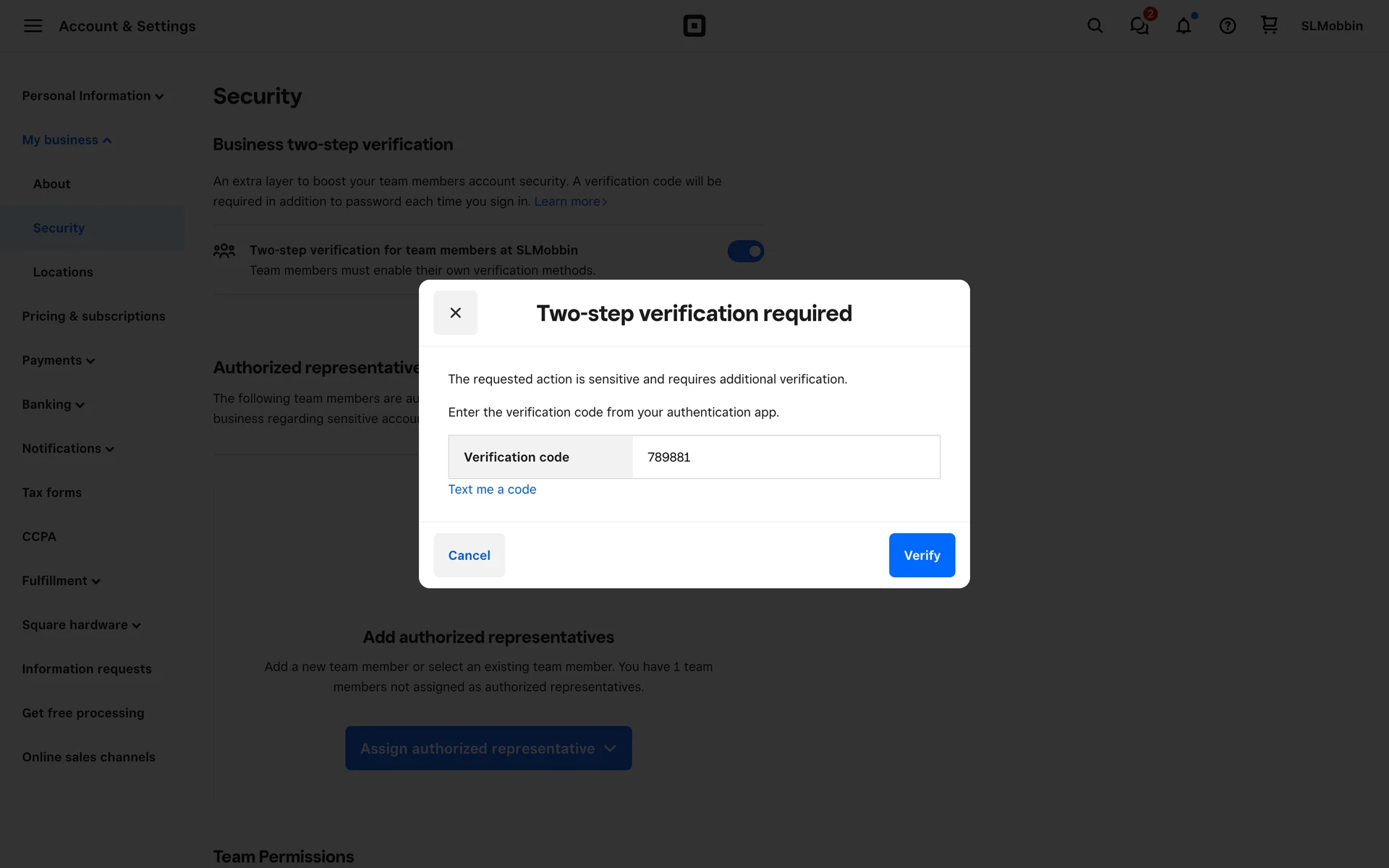
Task: Open the messages chat icon
Action: point(1139,26)
